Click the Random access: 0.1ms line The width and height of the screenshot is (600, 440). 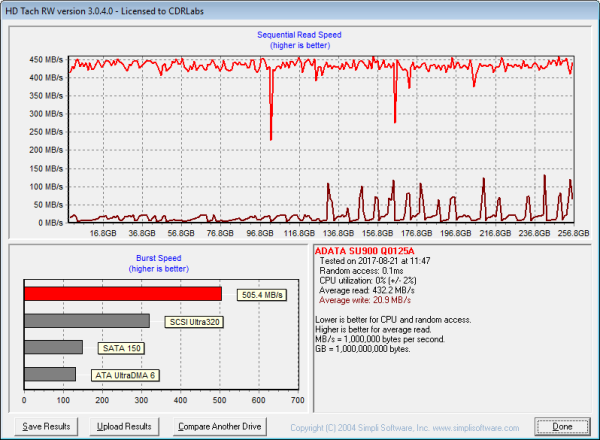click(x=361, y=271)
